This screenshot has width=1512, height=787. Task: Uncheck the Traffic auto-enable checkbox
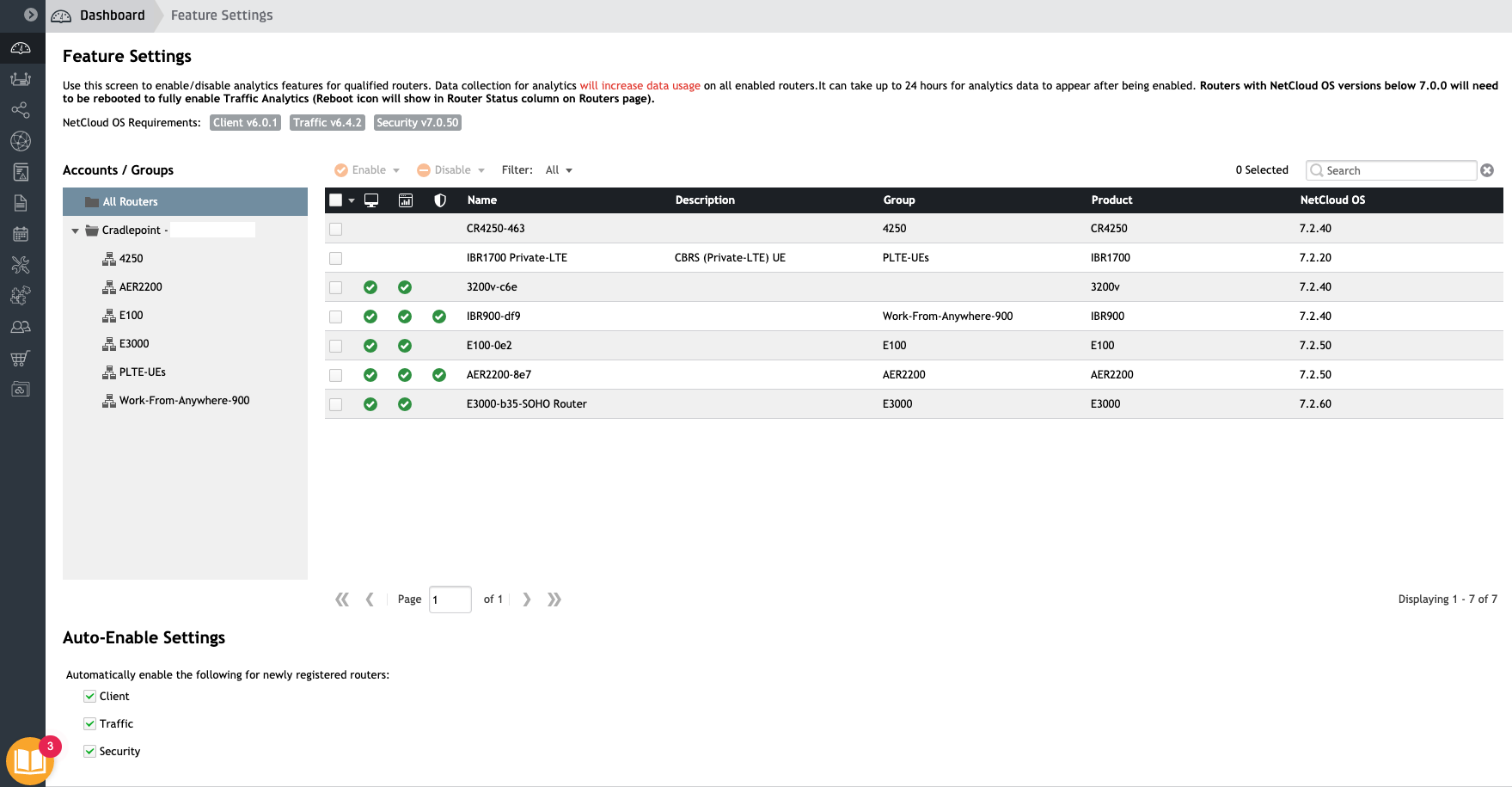(90, 724)
